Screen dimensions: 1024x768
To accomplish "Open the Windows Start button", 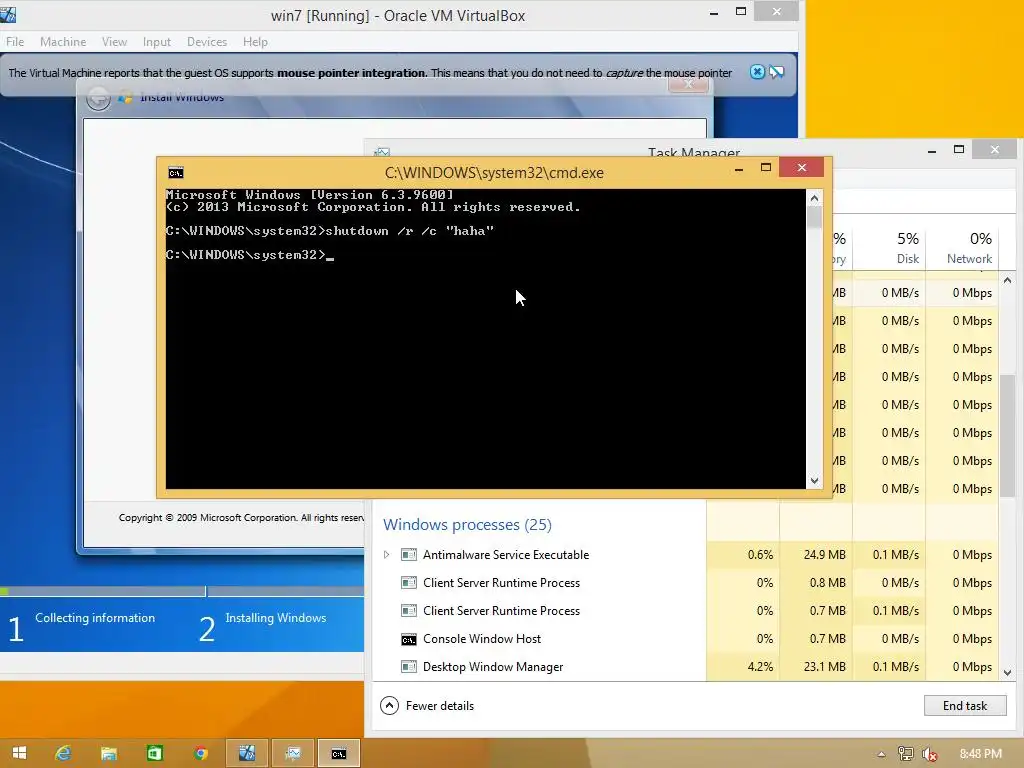I will (x=19, y=753).
